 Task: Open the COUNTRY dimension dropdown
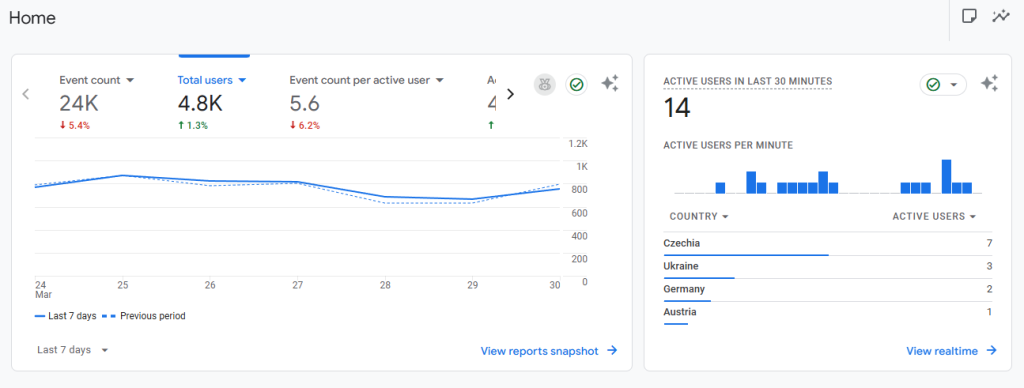[x=699, y=216]
